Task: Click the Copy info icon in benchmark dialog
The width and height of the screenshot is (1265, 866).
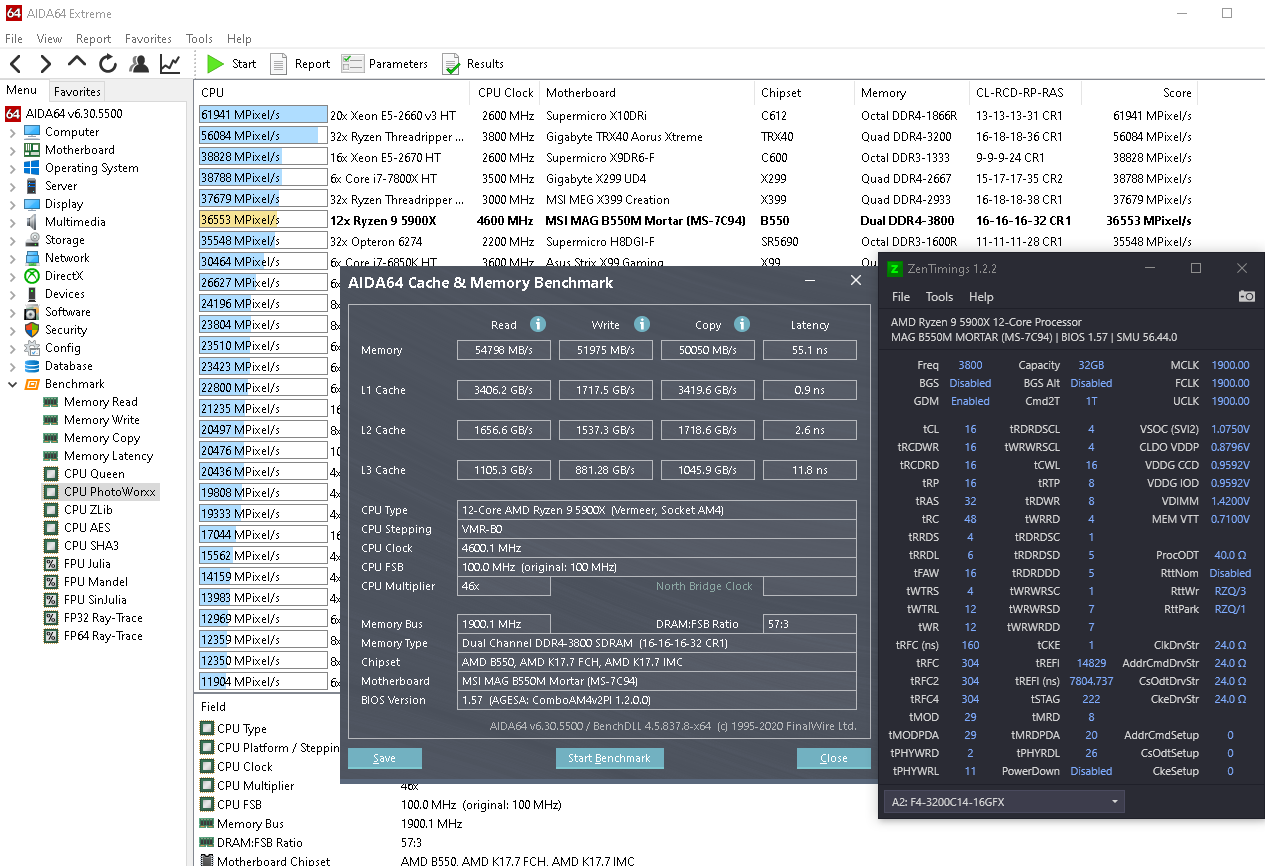Action: pos(742,324)
